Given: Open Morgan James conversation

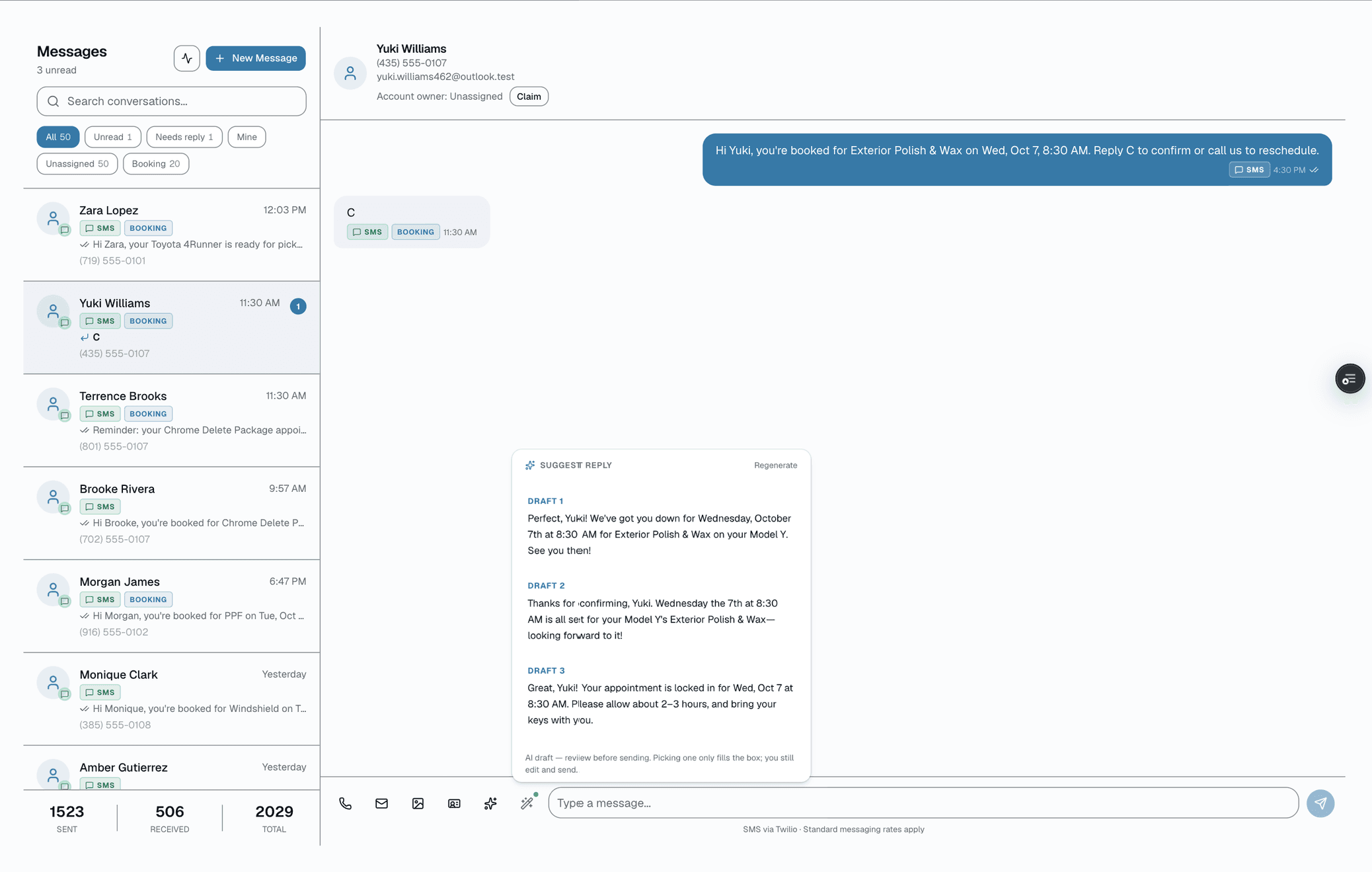Looking at the screenshot, I should 172,606.
